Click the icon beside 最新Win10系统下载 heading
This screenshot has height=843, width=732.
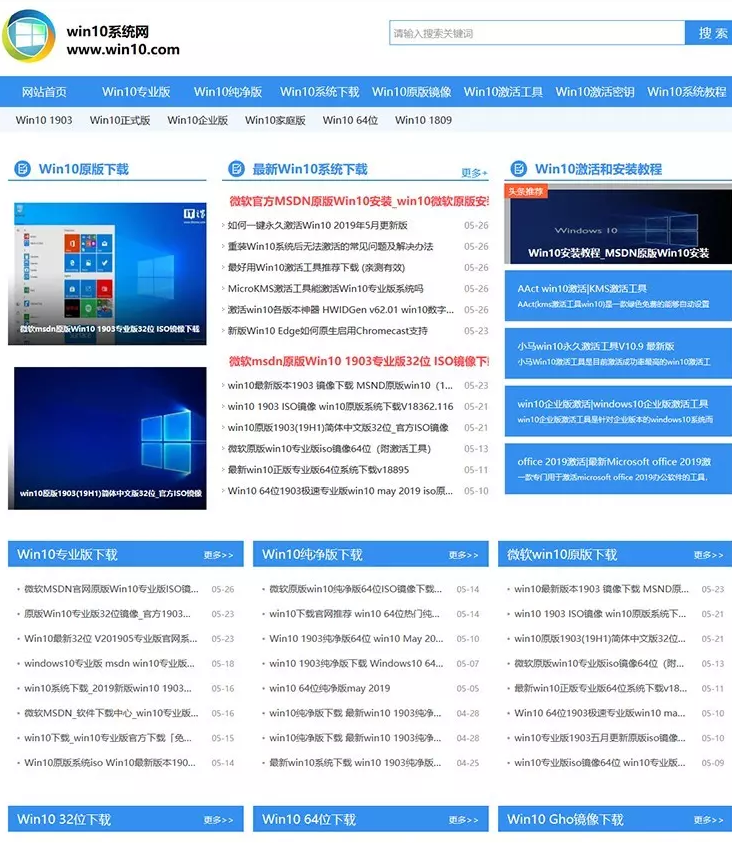click(x=236, y=169)
